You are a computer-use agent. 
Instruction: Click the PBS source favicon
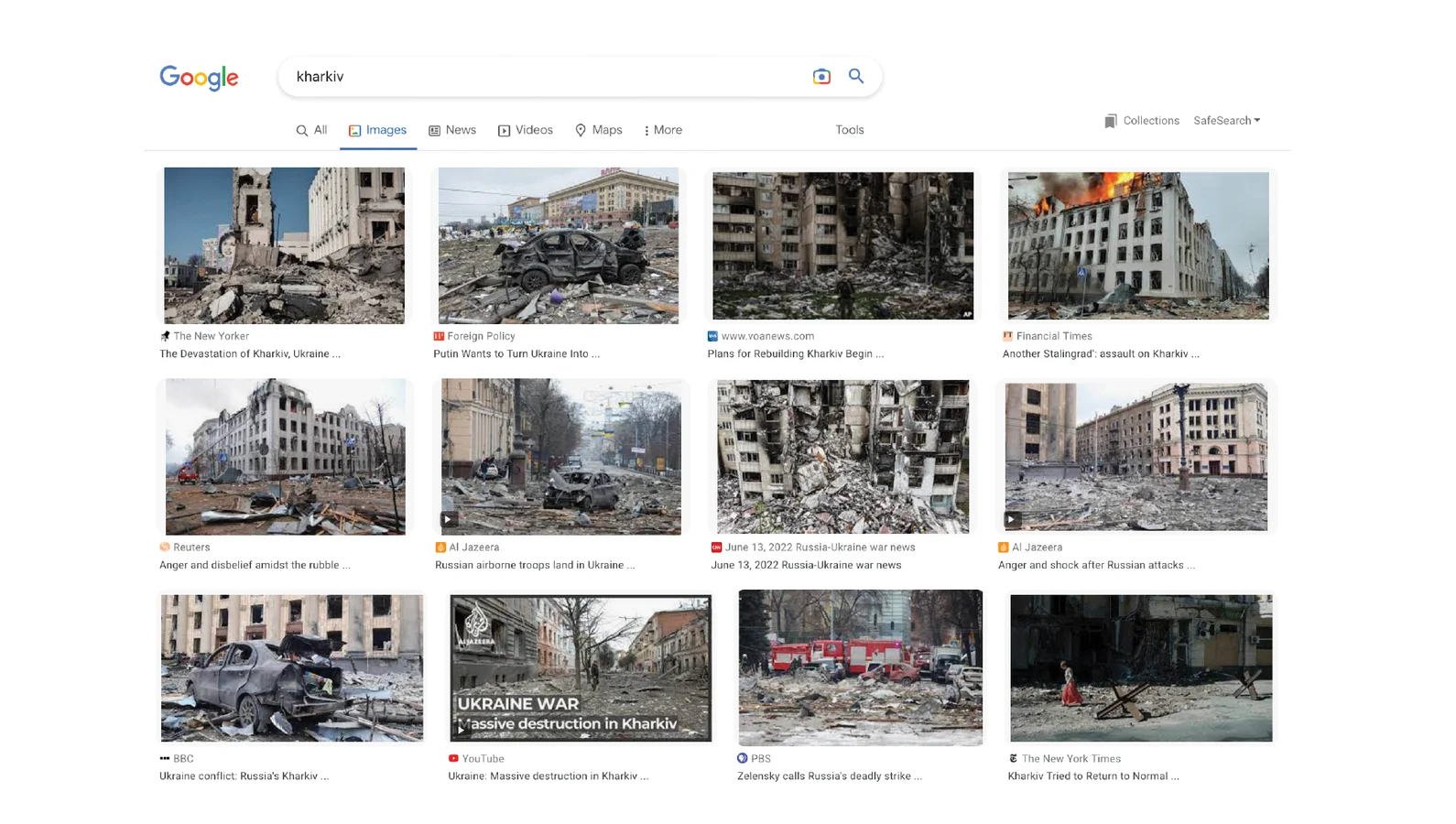[x=742, y=758]
